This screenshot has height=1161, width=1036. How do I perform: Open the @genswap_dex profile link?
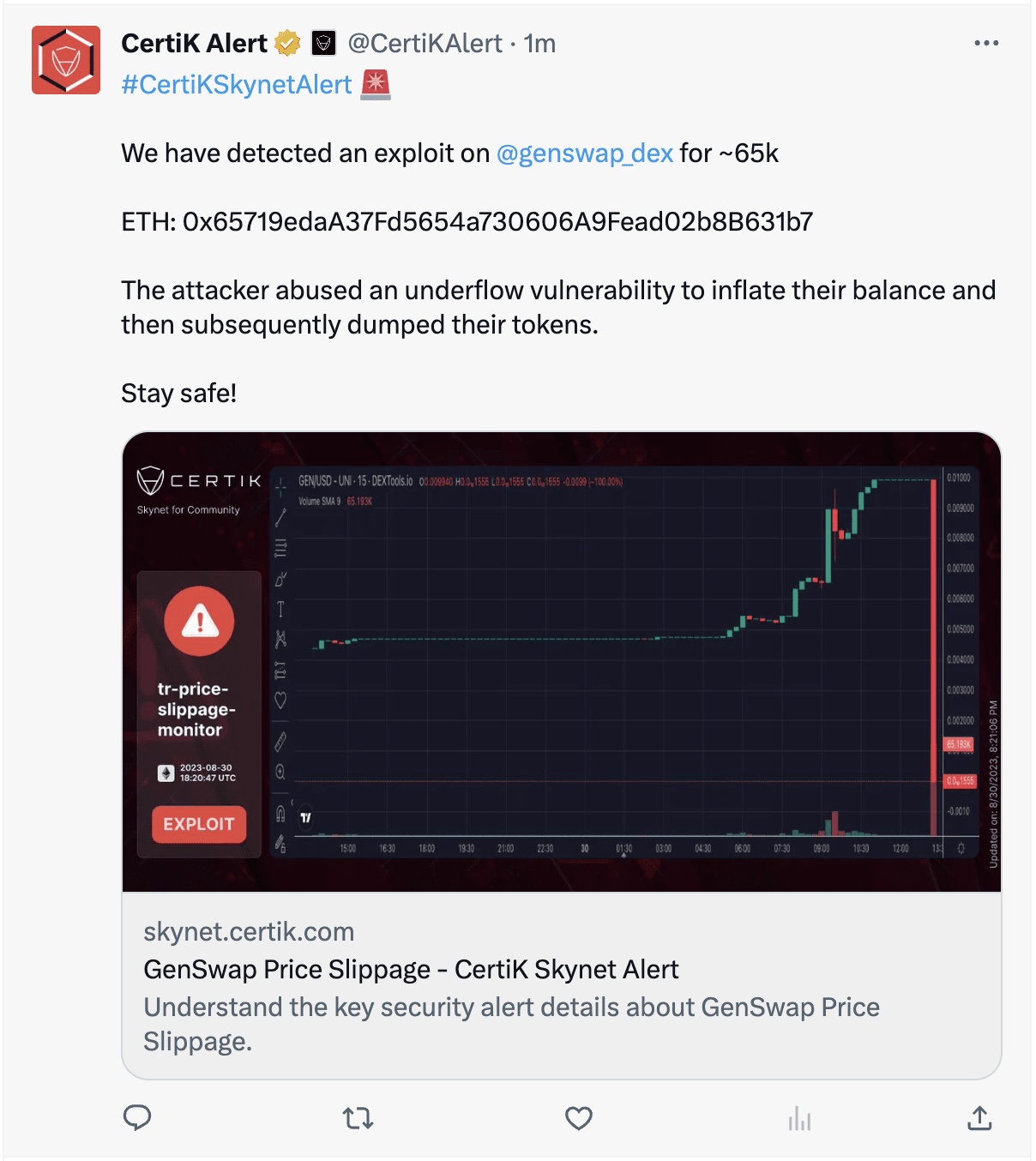click(584, 153)
